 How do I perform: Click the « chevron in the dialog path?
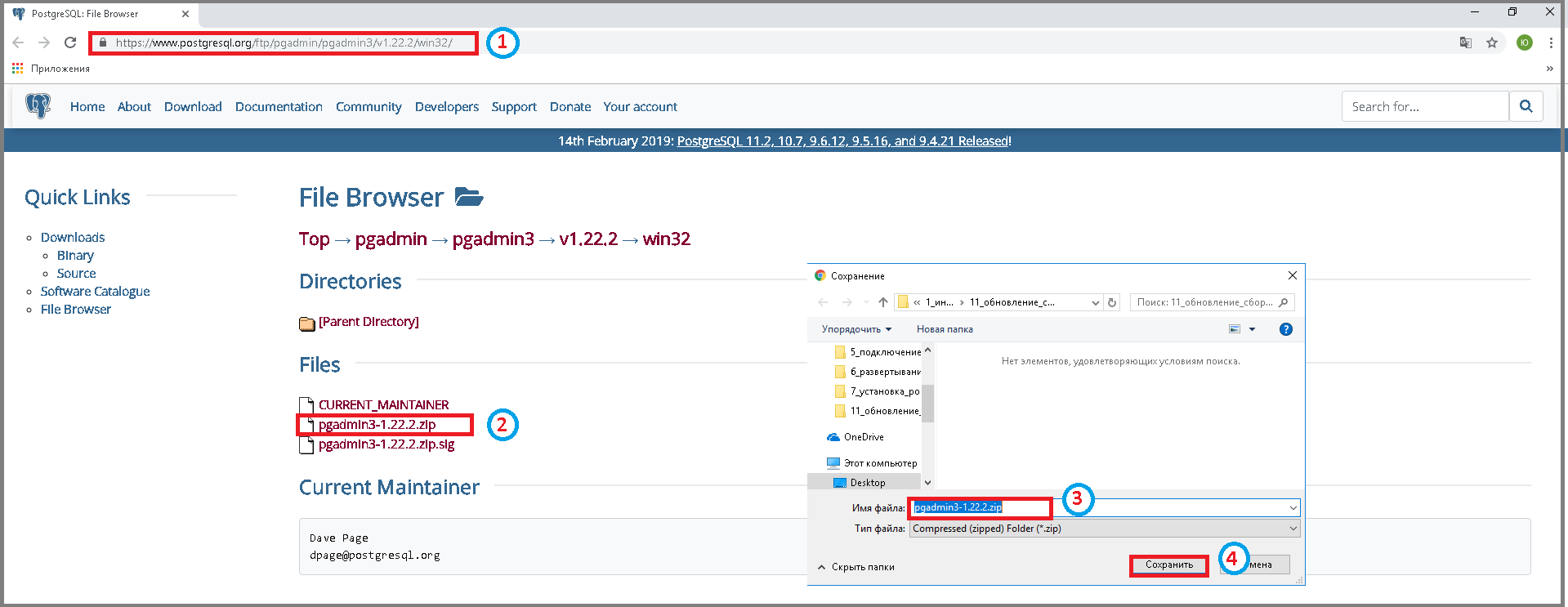917,302
